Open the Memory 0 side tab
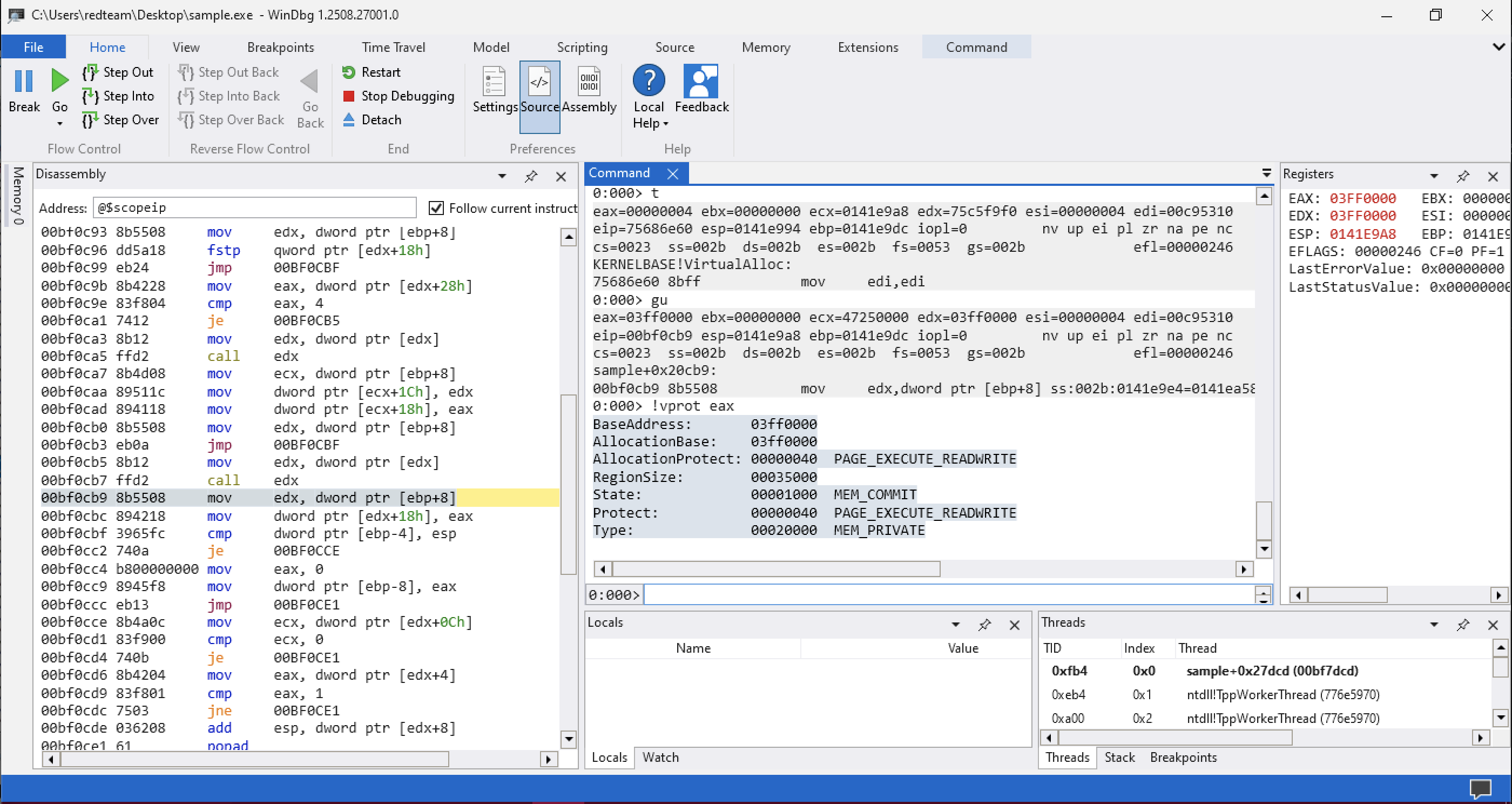Image resolution: width=1512 pixels, height=804 pixels. coord(18,196)
